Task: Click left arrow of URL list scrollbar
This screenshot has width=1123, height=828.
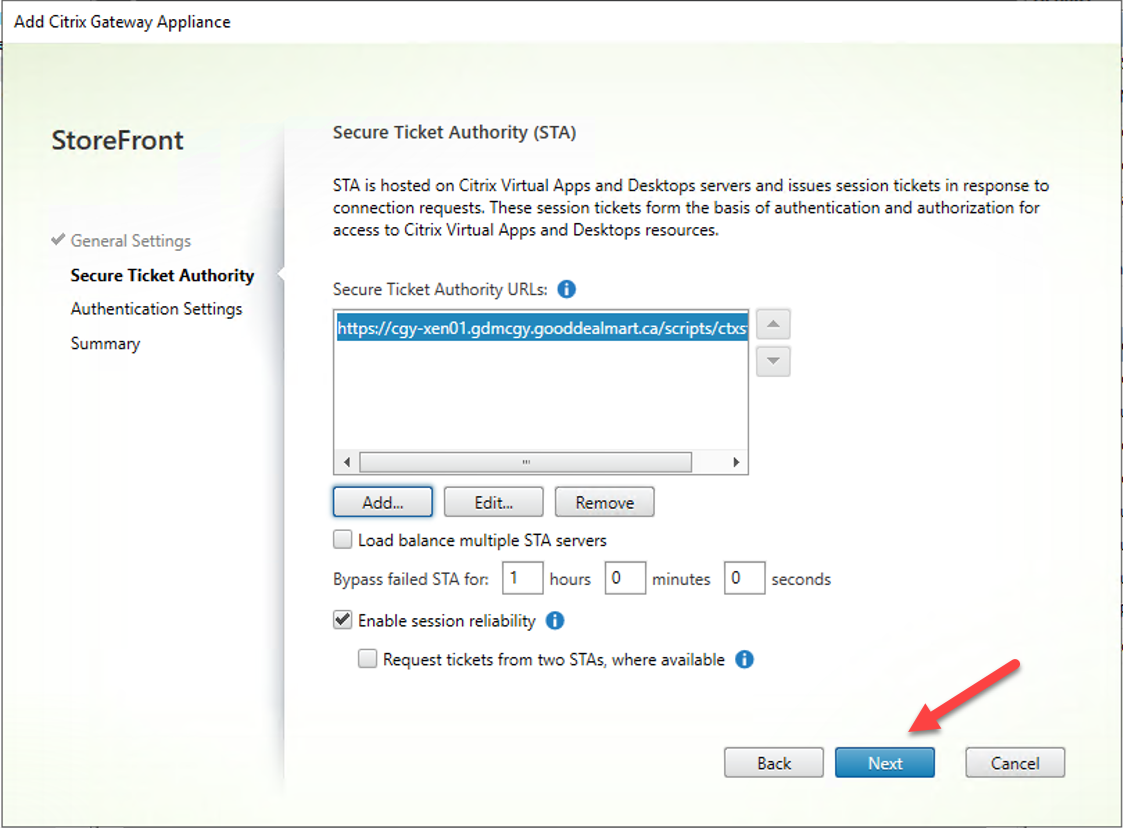Action: [x=347, y=462]
